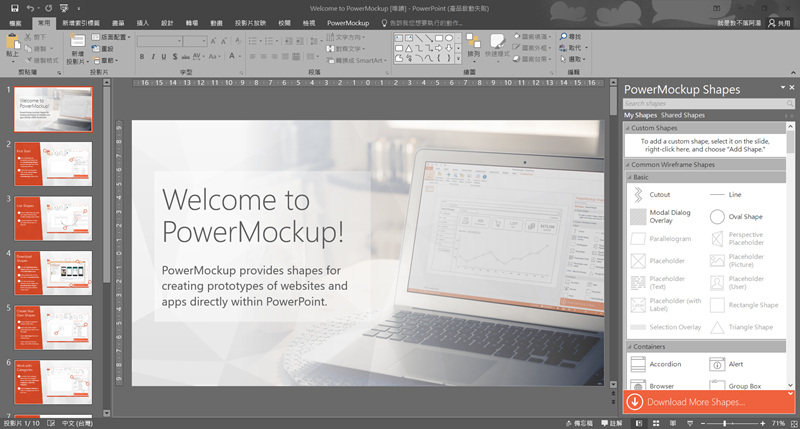
Task: Collapse the Basic shapes category
Action: [x=629, y=177]
